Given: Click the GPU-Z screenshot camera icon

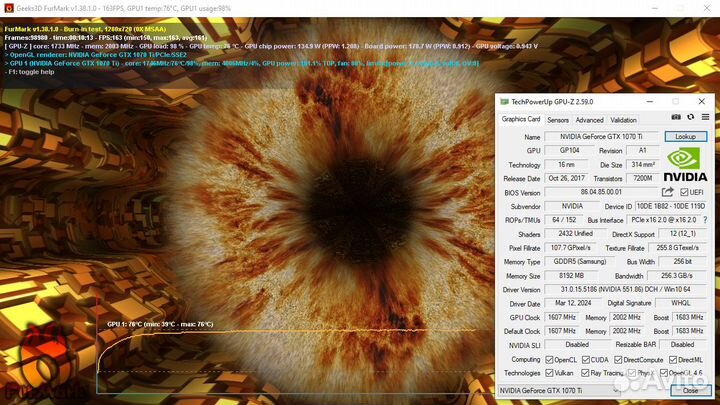Looking at the screenshot, I should tap(676, 119).
